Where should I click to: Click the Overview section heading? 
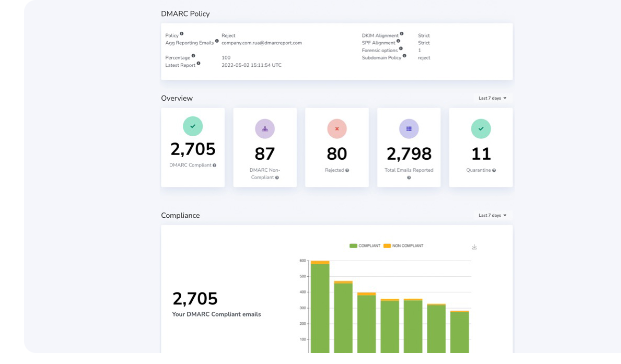(x=177, y=98)
